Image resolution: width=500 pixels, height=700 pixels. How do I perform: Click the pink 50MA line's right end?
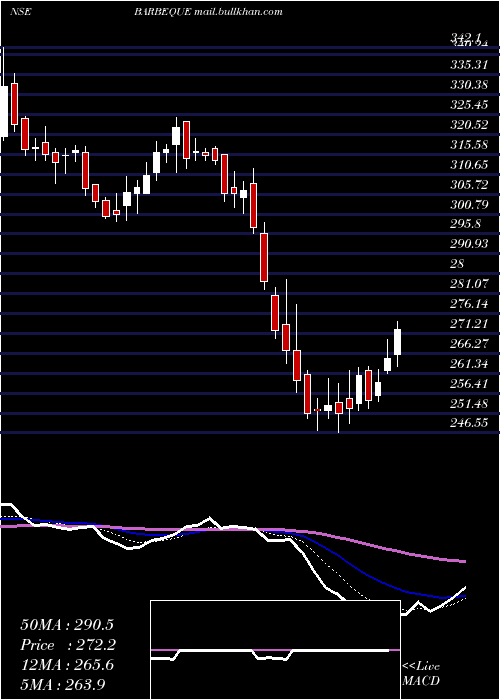[464, 561]
